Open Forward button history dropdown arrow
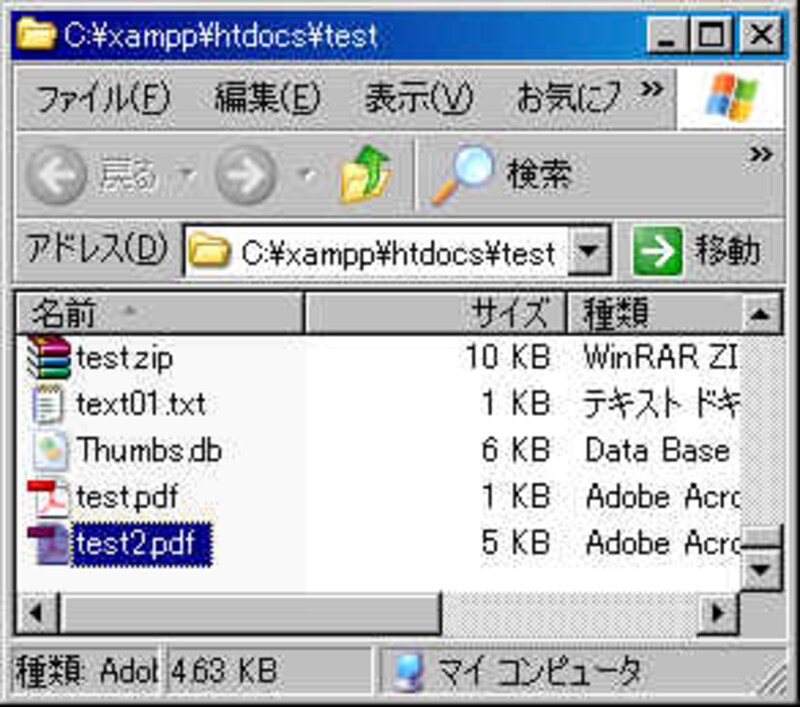 click(x=307, y=175)
